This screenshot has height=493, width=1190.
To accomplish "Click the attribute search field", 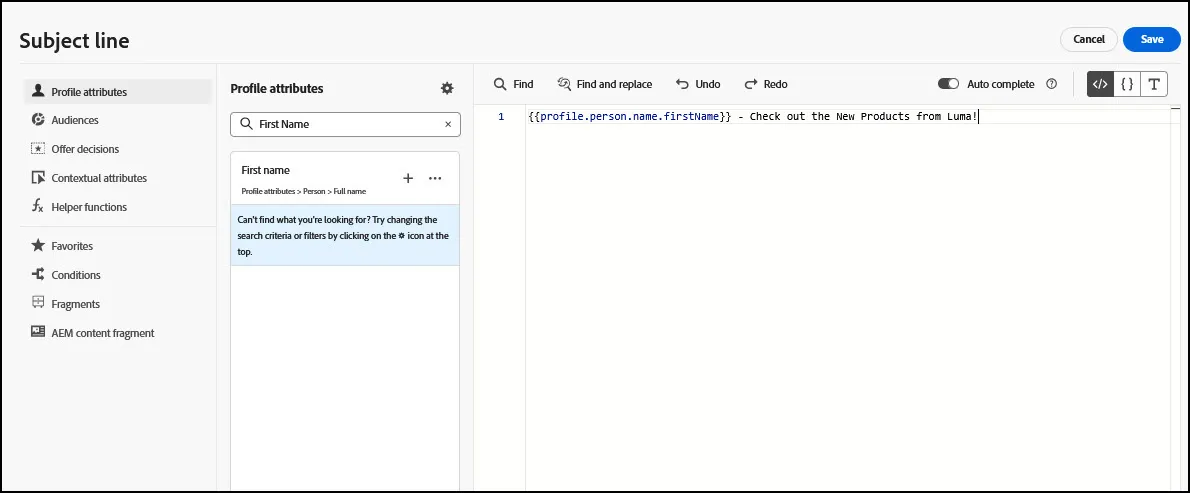I will click(345, 124).
